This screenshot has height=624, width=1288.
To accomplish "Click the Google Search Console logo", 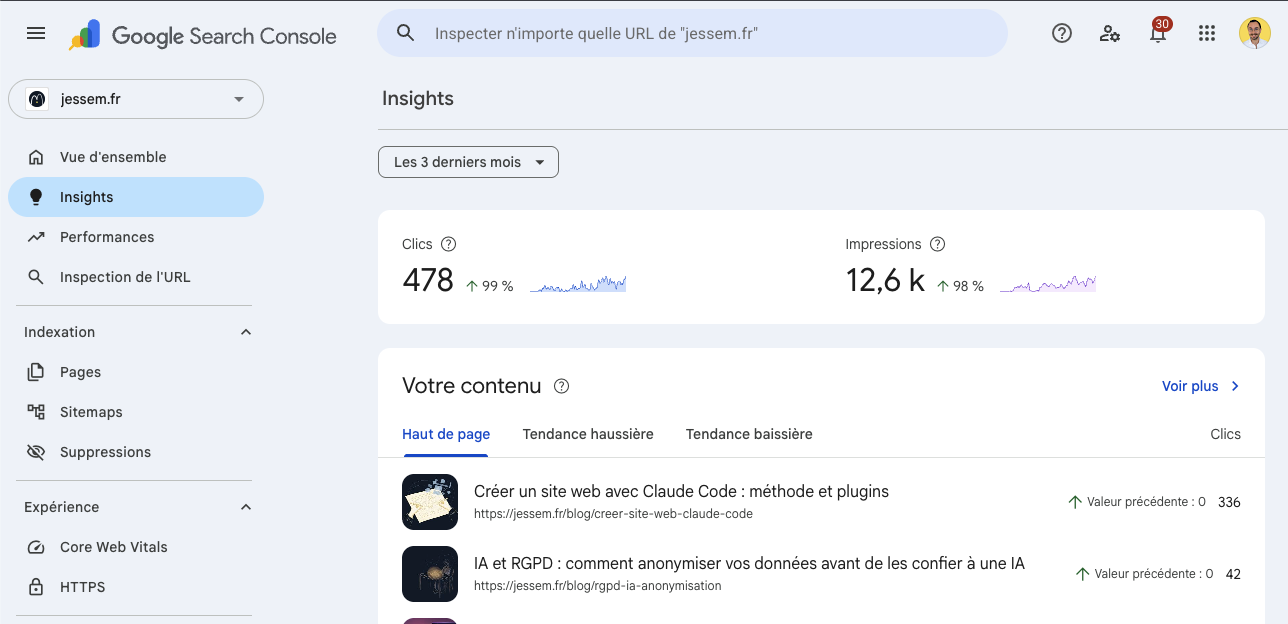I will coord(203,35).
